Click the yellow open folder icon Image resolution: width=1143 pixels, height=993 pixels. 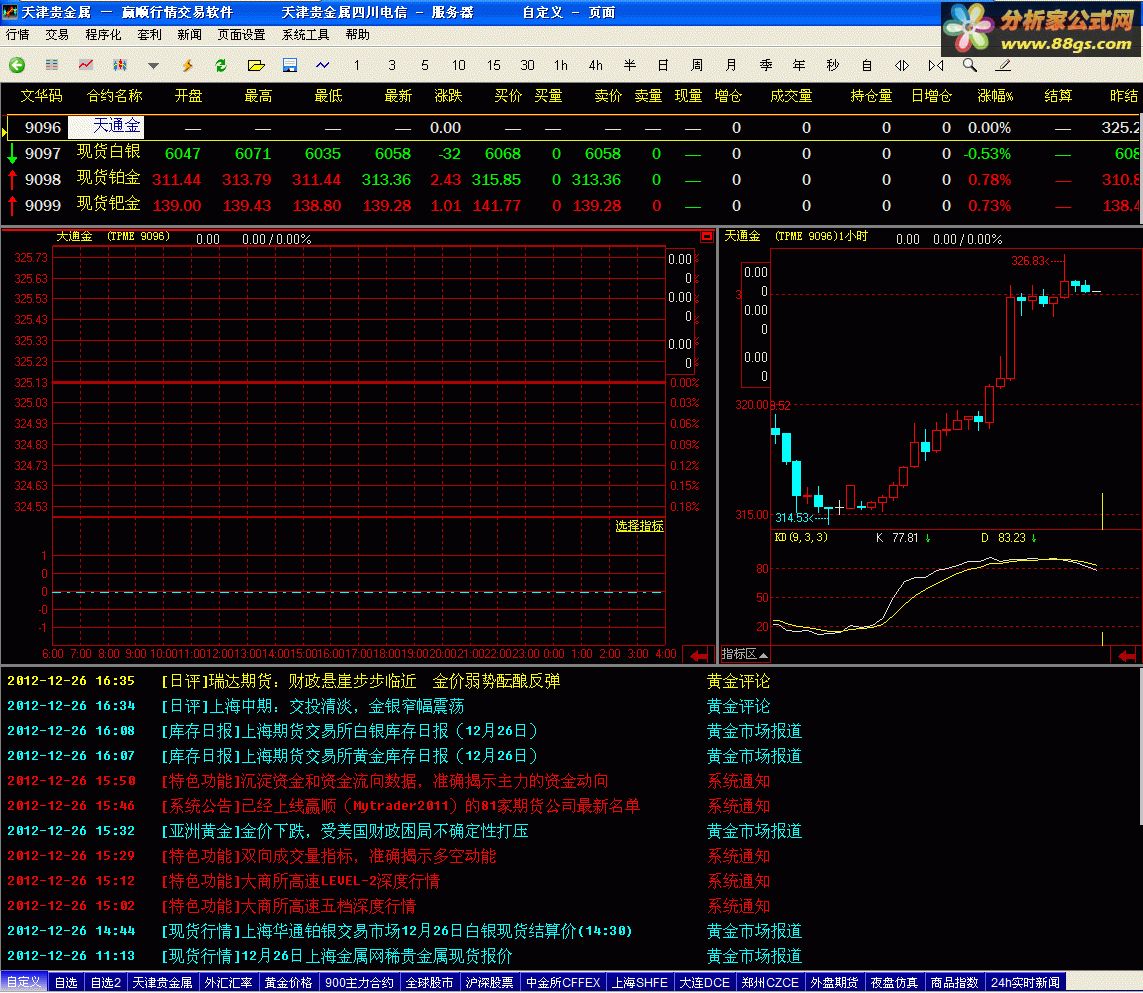(255, 66)
